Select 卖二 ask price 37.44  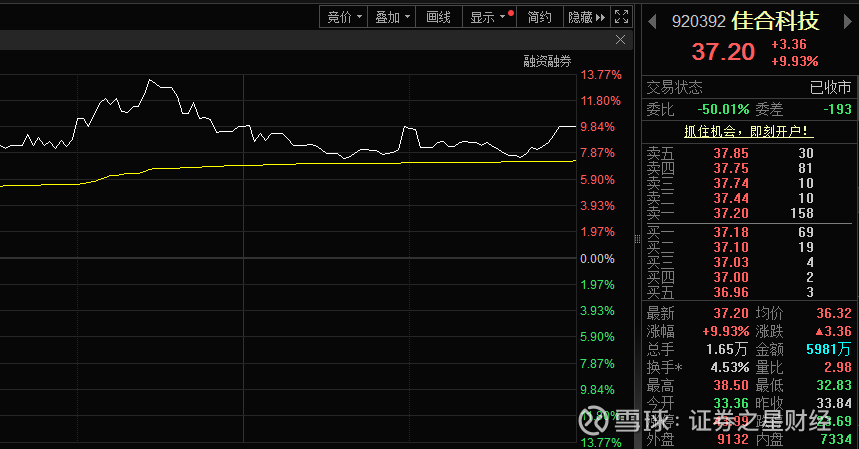[731, 198]
